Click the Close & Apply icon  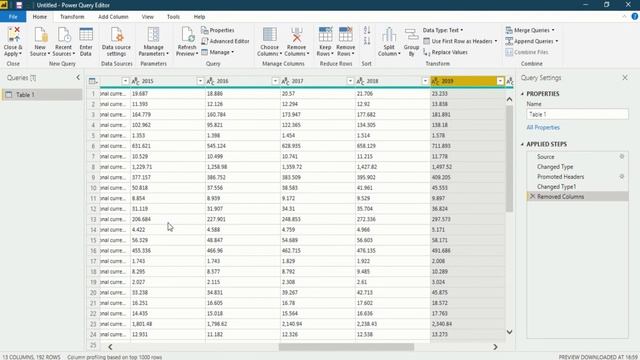pos(13,35)
